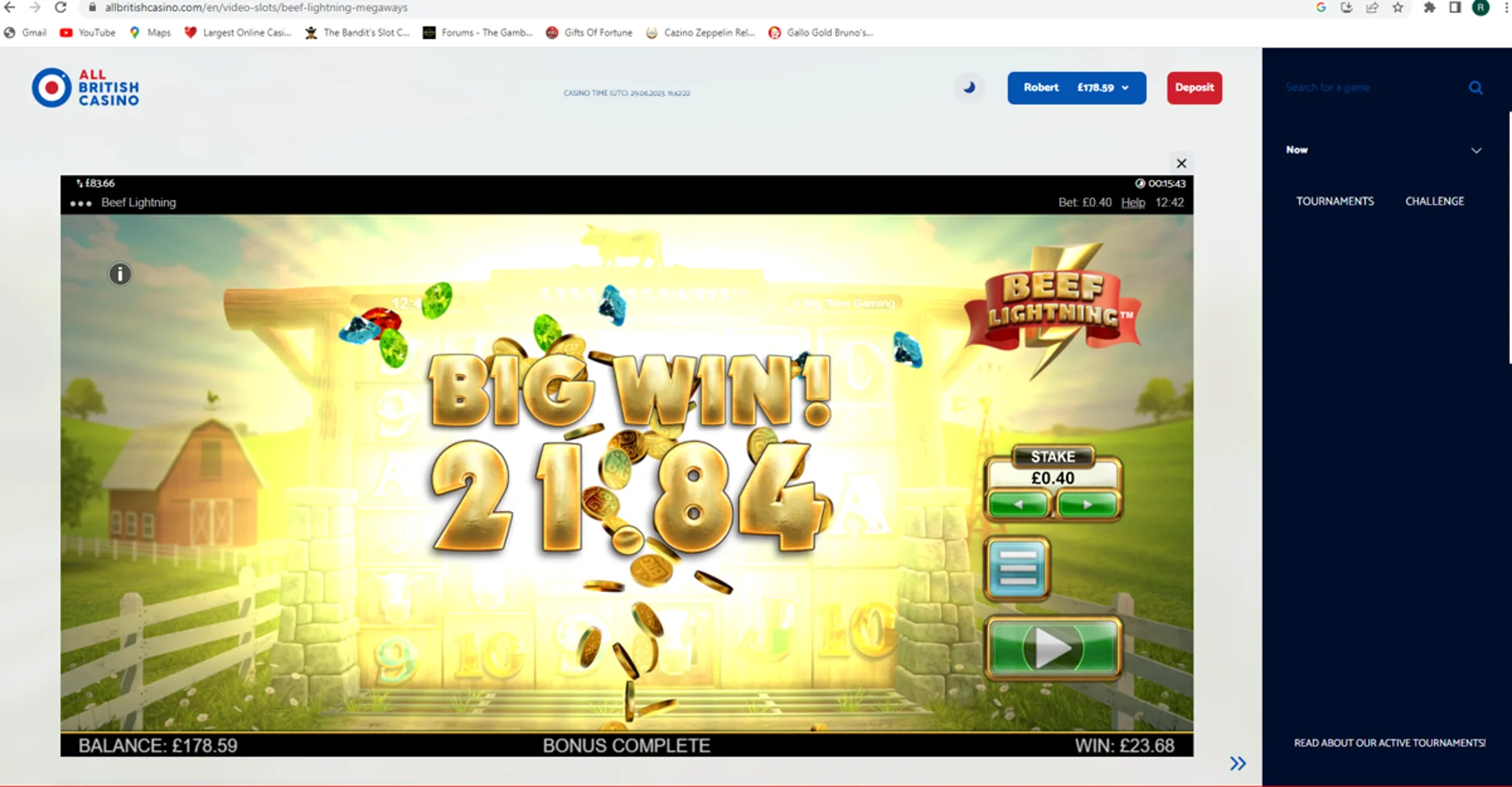Reload the casino page
The image size is (1512, 787).
click(x=60, y=7)
